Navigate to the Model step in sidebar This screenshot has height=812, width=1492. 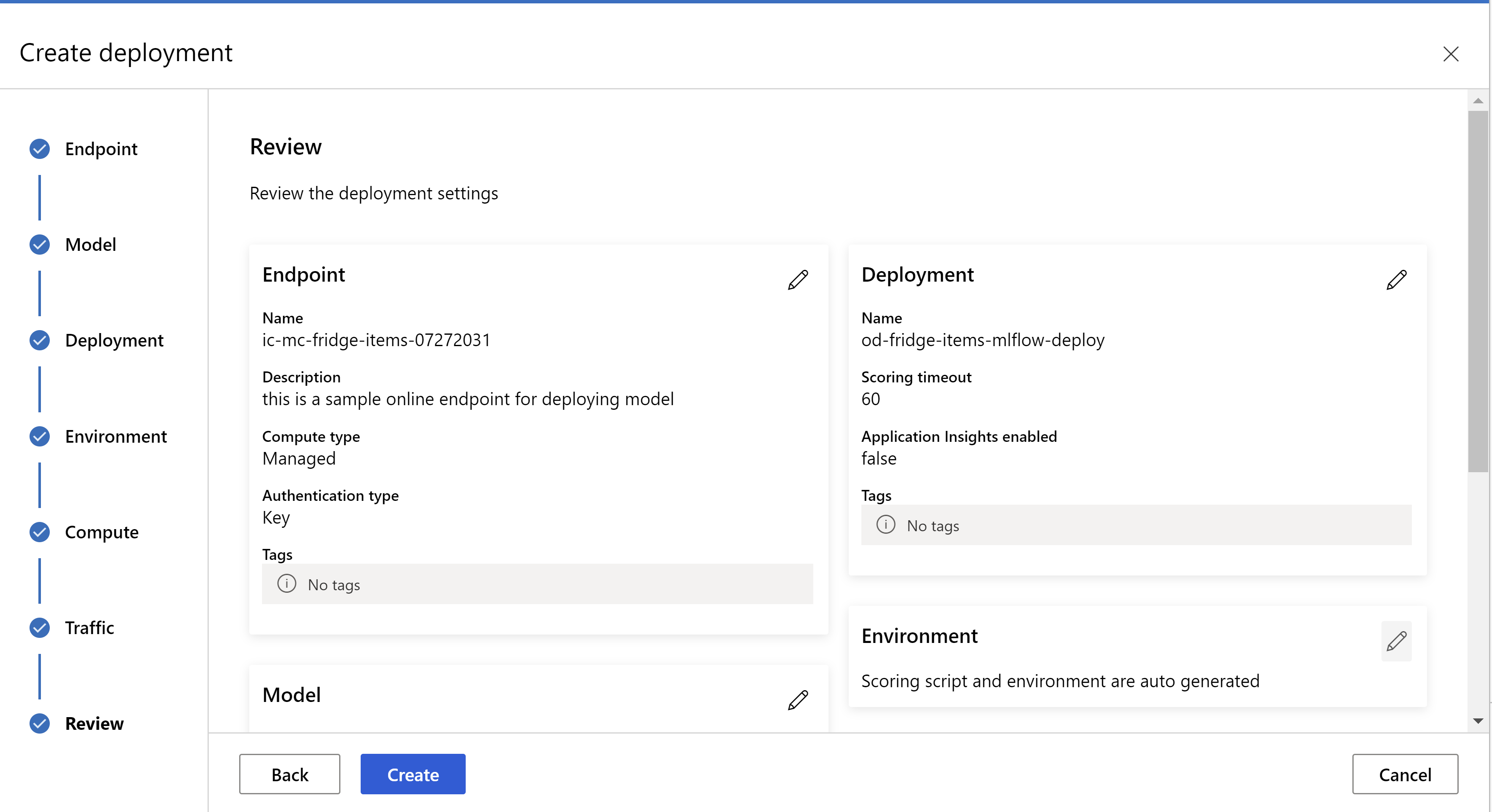tap(89, 244)
